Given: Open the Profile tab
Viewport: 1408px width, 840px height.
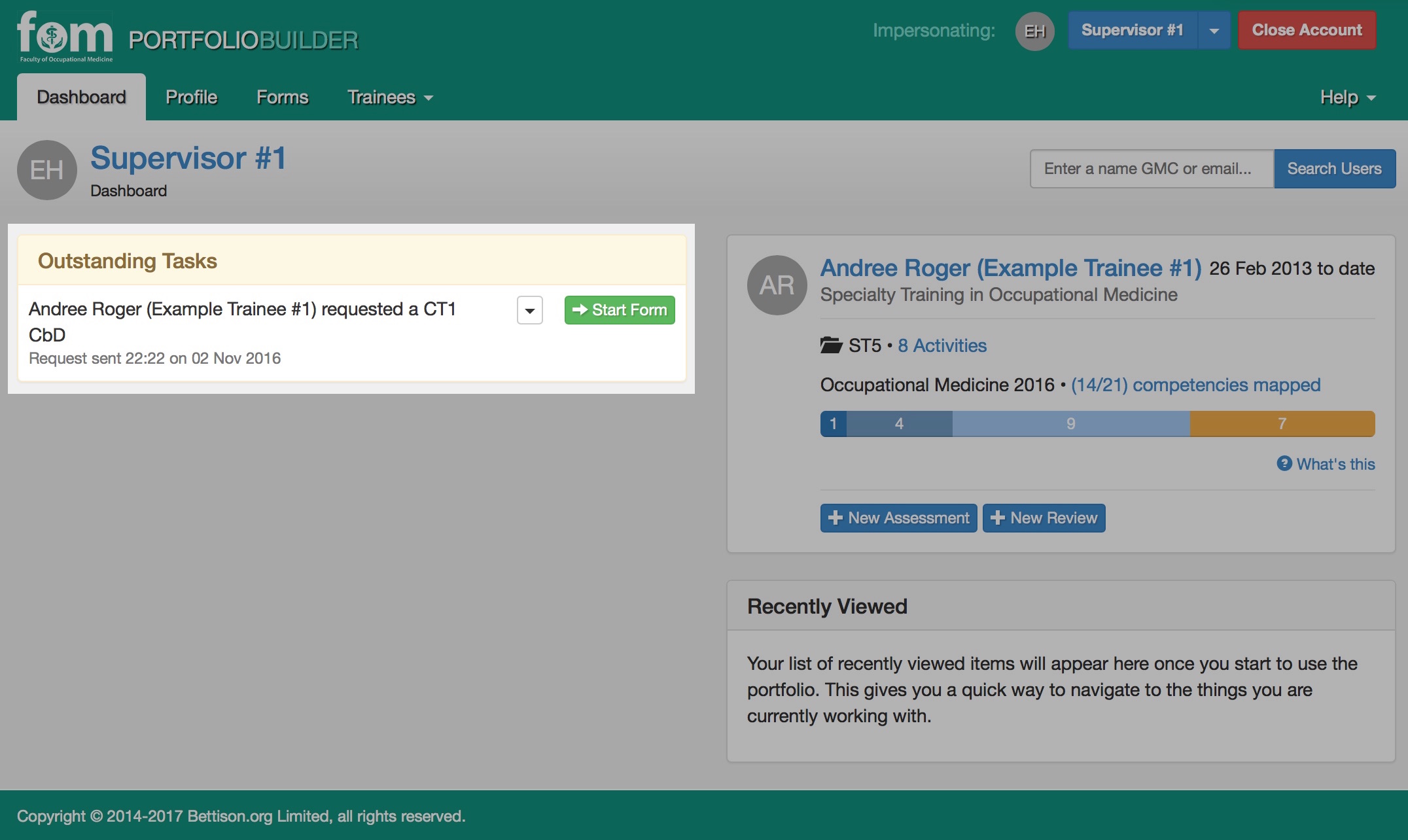Looking at the screenshot, I should click(x=191, y=97).
